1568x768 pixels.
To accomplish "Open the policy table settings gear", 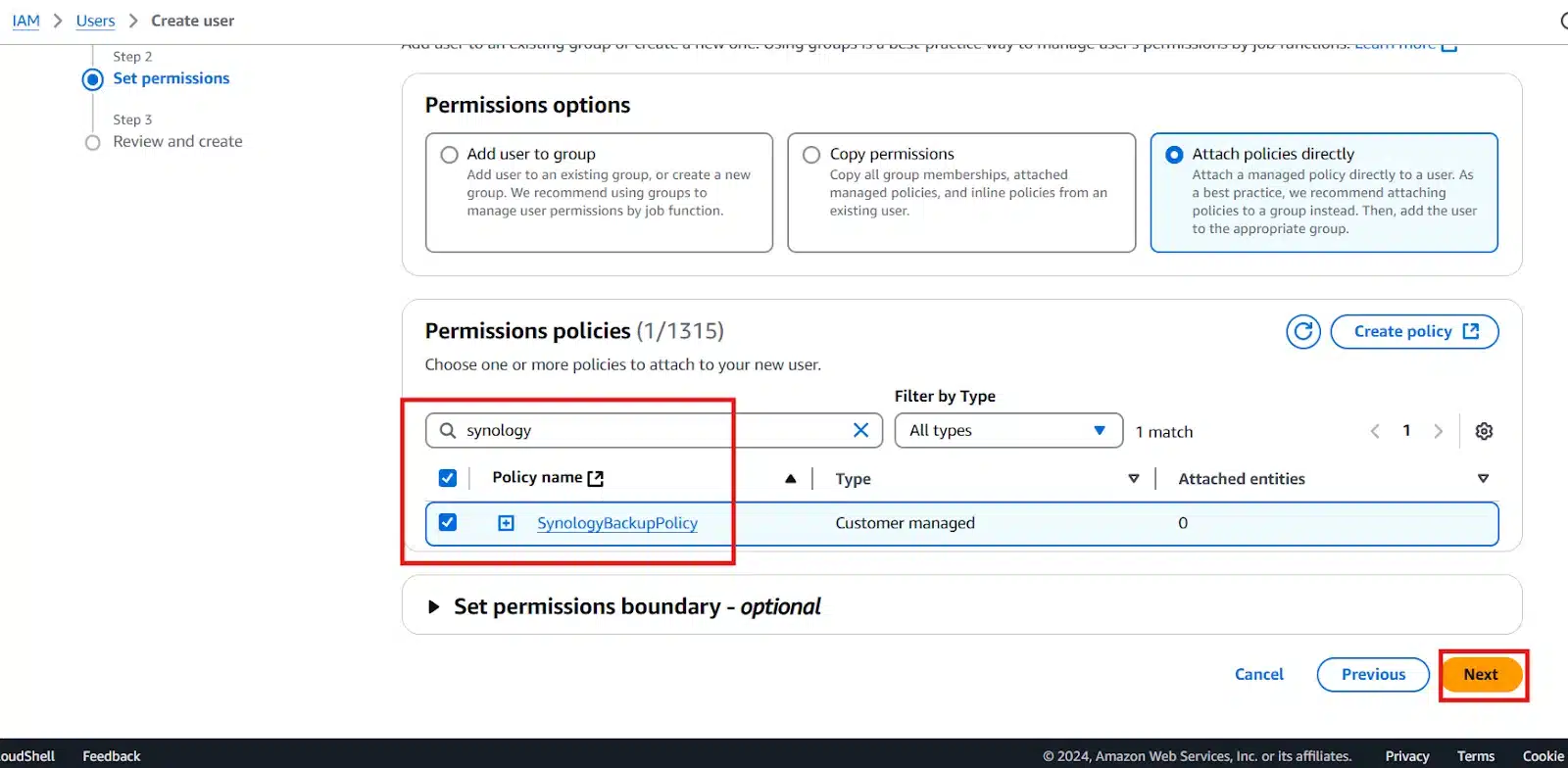I will point(1484,431).
